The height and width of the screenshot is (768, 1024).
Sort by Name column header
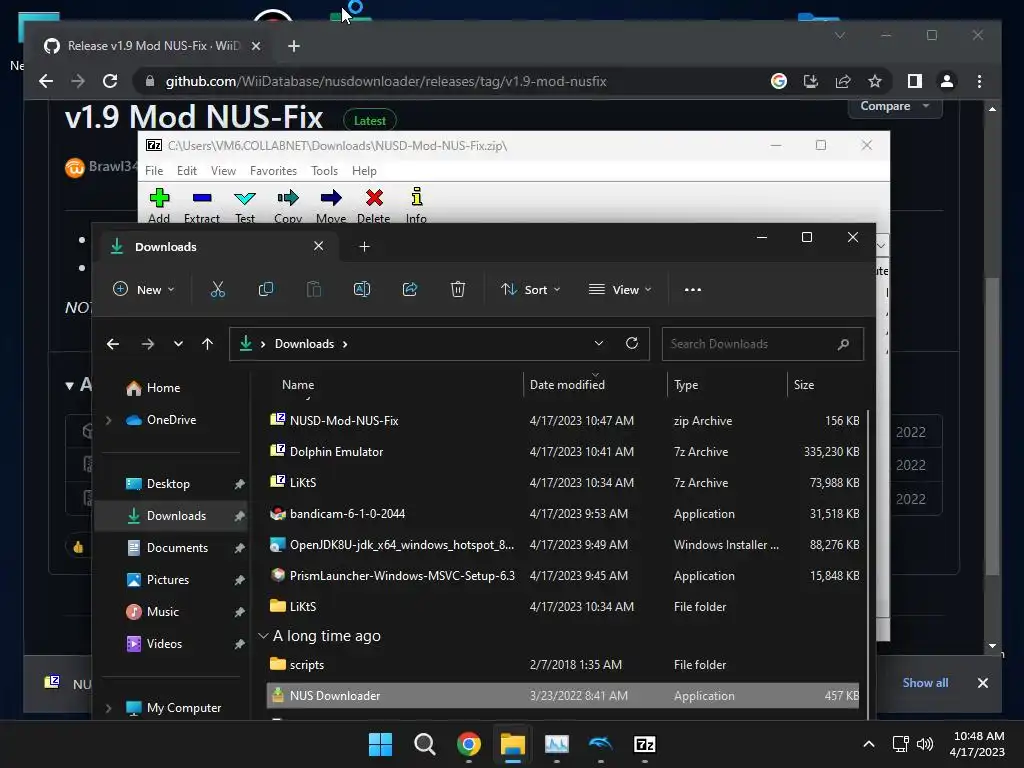[x=298, y=385]
